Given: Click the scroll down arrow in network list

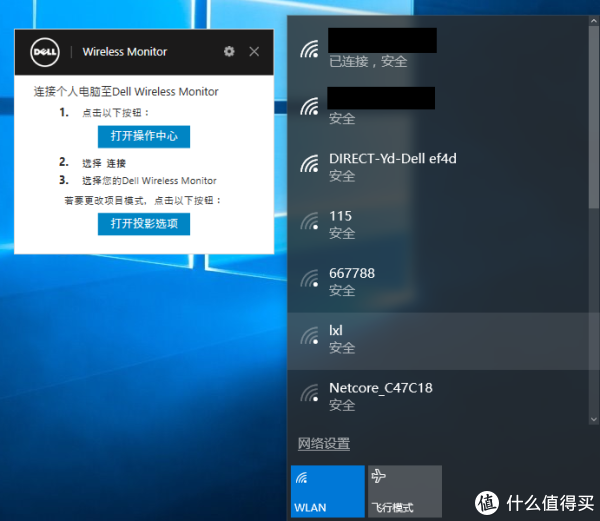Looking at the screenshot, I should tap(594, 419).
